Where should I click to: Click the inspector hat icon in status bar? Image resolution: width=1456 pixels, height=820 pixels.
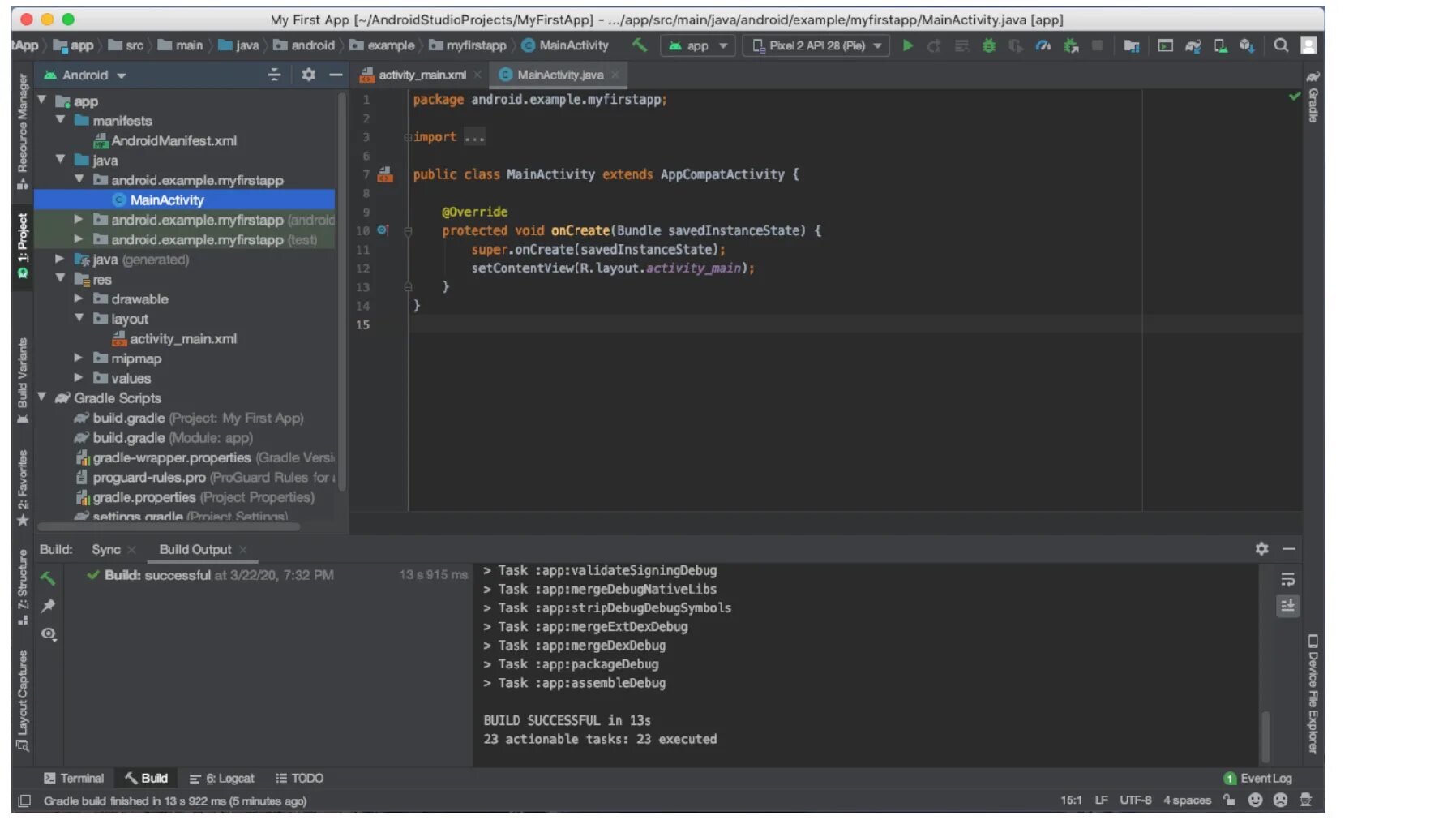[1305, 800]
